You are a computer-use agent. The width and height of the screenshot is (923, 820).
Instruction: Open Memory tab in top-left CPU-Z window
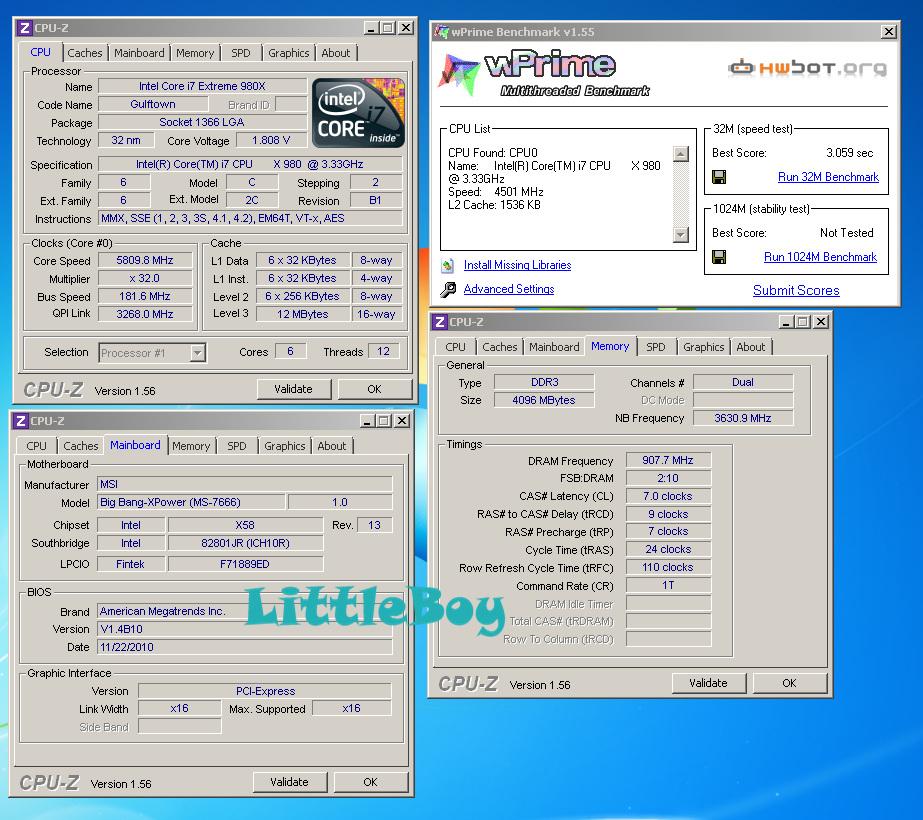tap(195, 53)
